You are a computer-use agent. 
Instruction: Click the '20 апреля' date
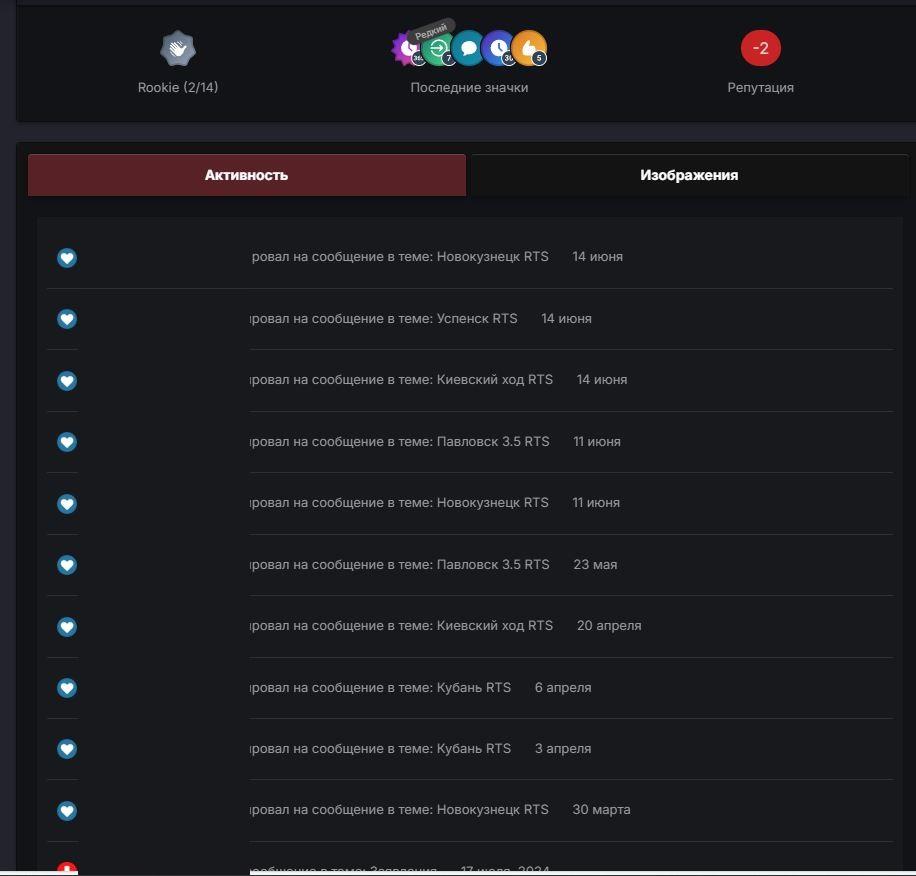pyautogui.click(x=609, y=625)
